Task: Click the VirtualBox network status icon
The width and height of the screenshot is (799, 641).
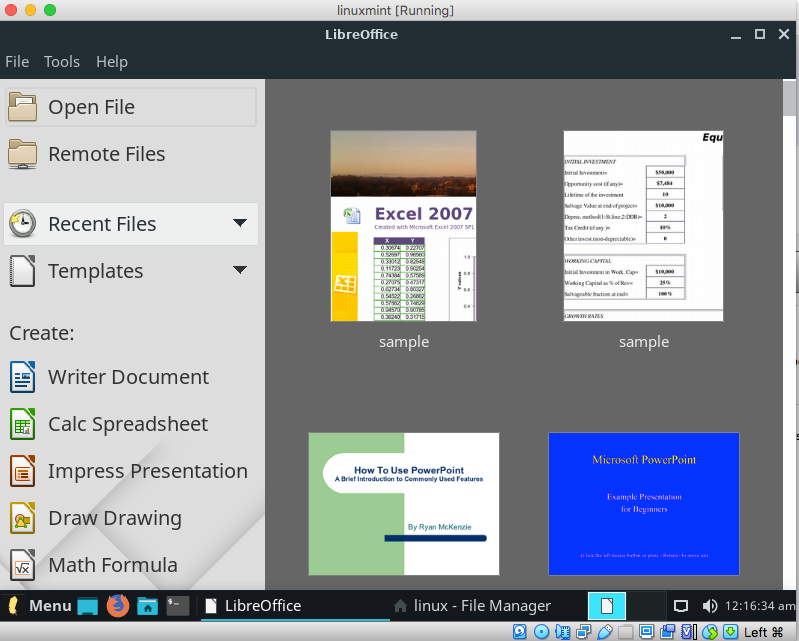Action: click(583, 632)
